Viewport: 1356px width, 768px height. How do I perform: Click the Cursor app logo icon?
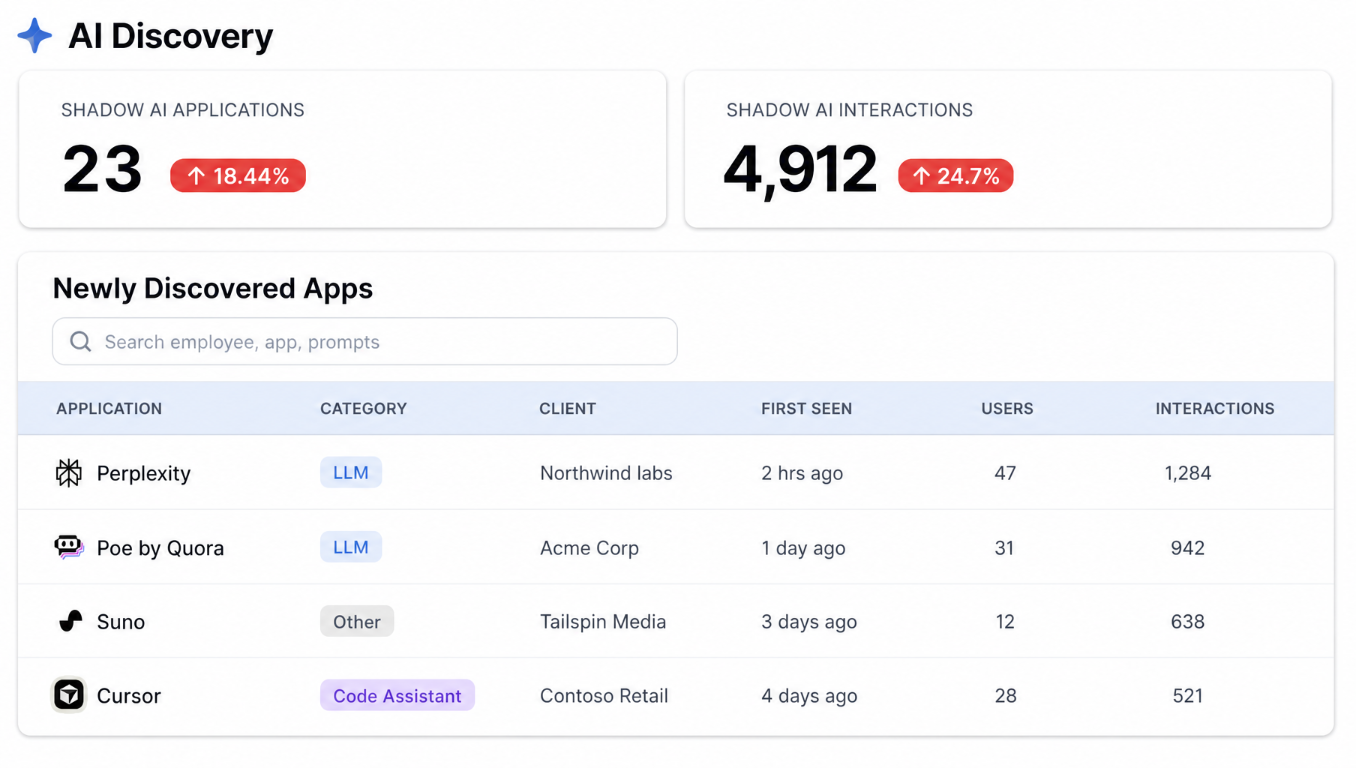click(x=69, y=695)
